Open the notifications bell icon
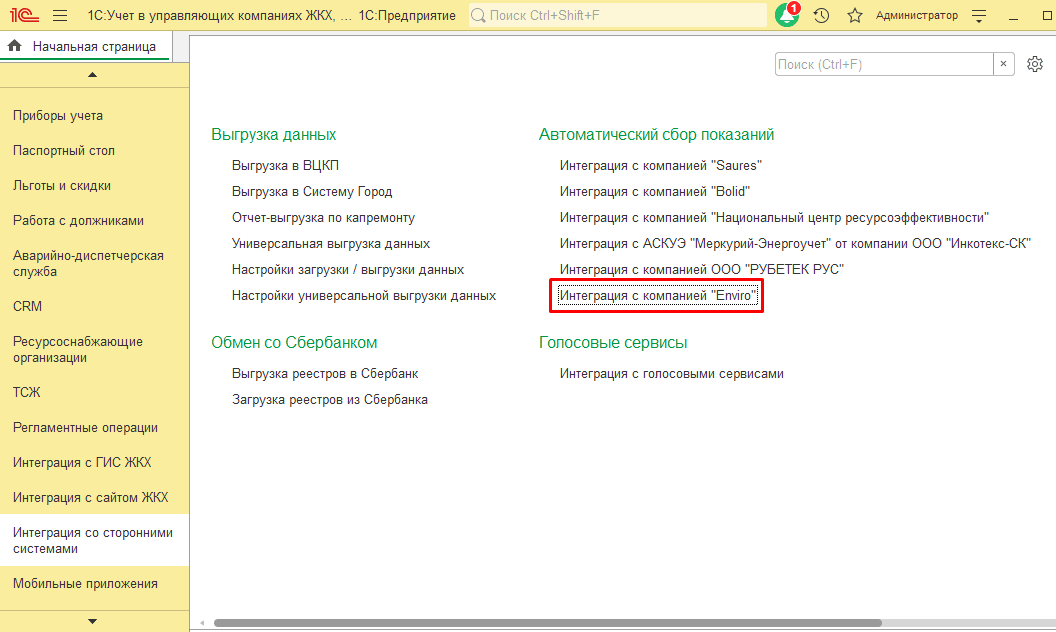The image size is (1056, 632). [x=787, y=15]
